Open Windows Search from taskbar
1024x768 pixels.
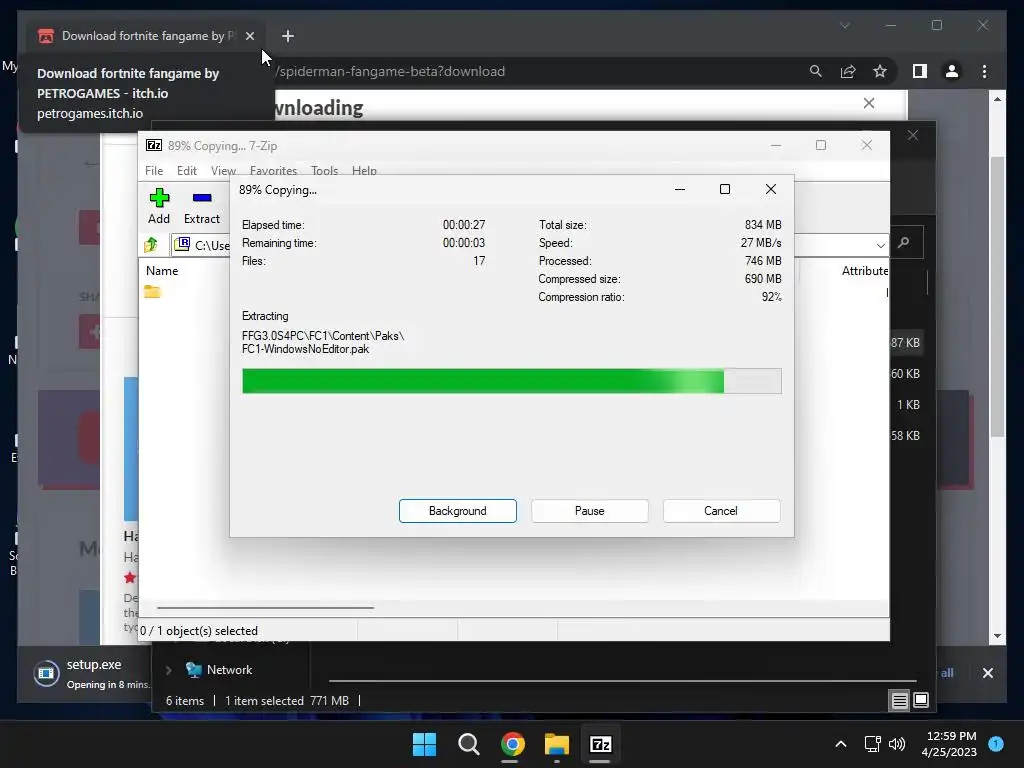coord(469,744)
